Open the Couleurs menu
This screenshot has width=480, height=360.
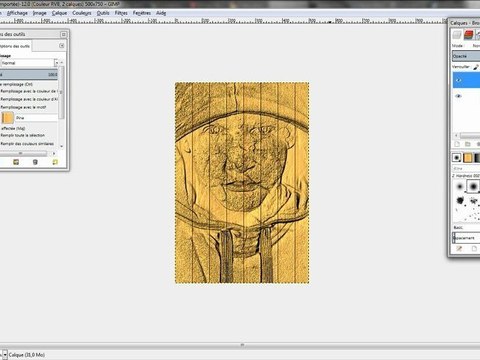82,13
